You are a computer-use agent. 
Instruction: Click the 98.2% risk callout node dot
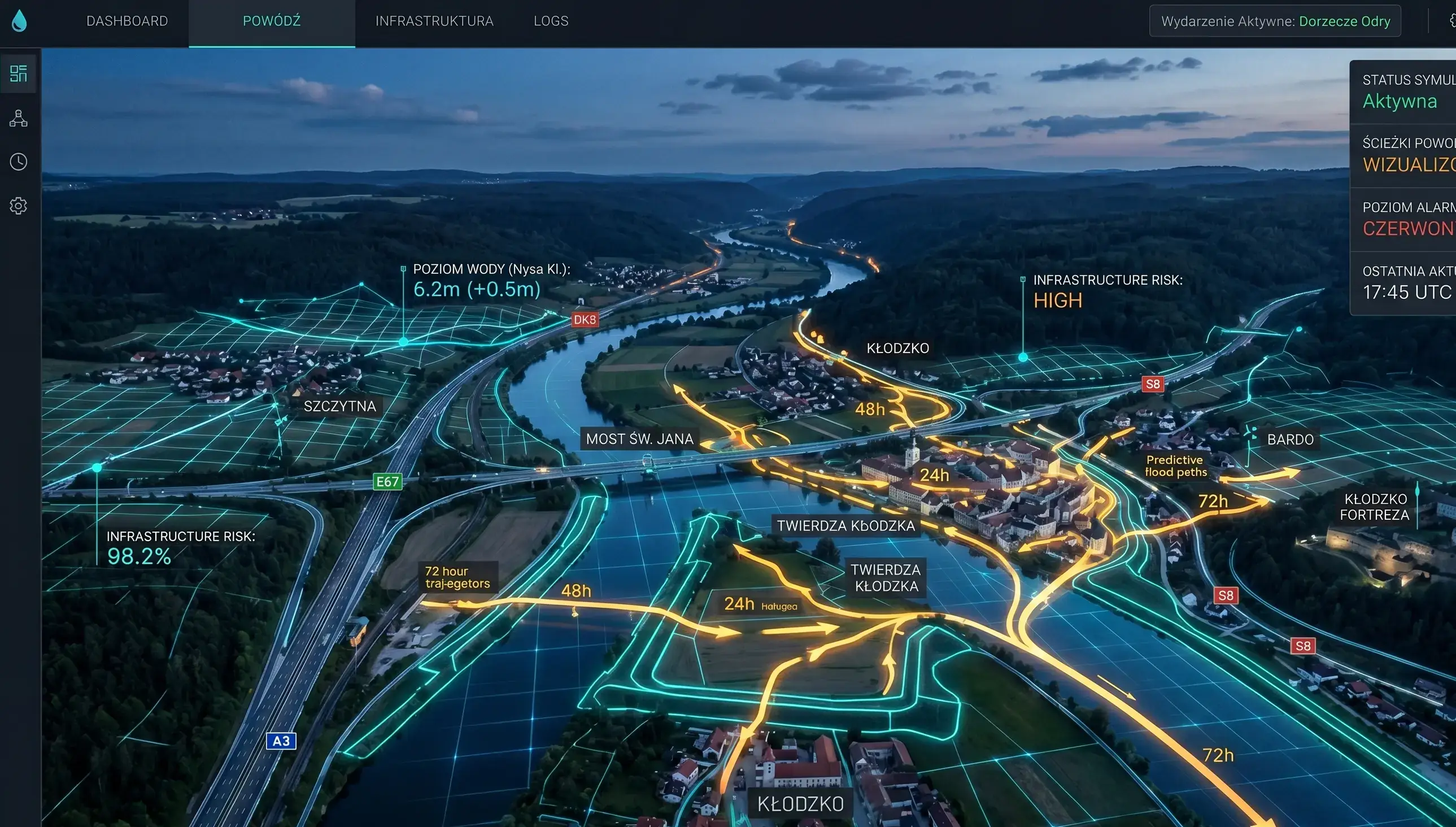pyautogui.click(x=97, y=468)
